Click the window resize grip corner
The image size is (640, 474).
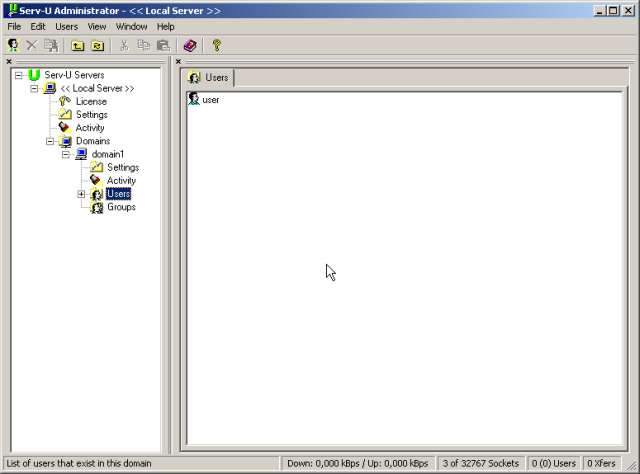pyautogui.click(x=632, y=466)
